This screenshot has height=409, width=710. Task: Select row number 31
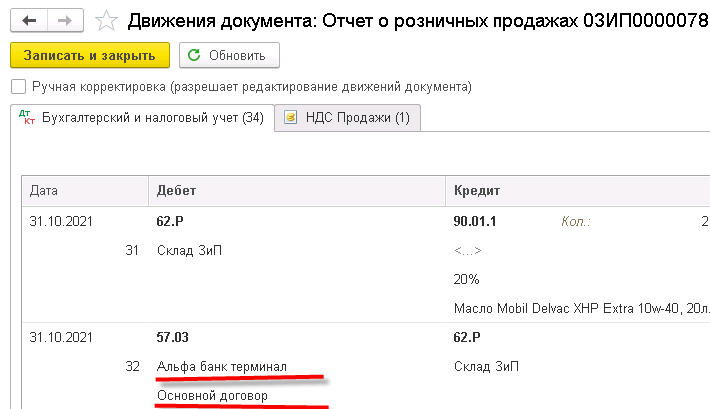[132, 251]
